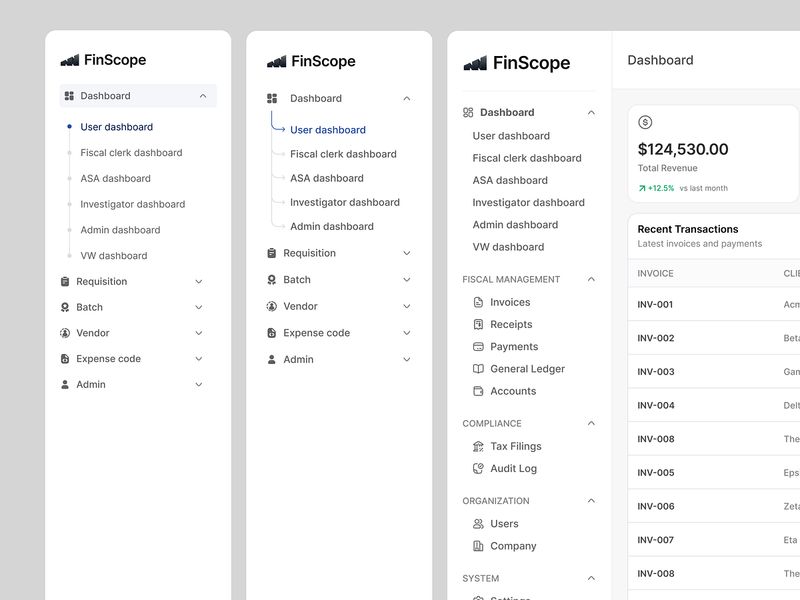Click Vendor icon in middle sidebar
This screenshot has height=600, width=800.
[x=271, y=306]
